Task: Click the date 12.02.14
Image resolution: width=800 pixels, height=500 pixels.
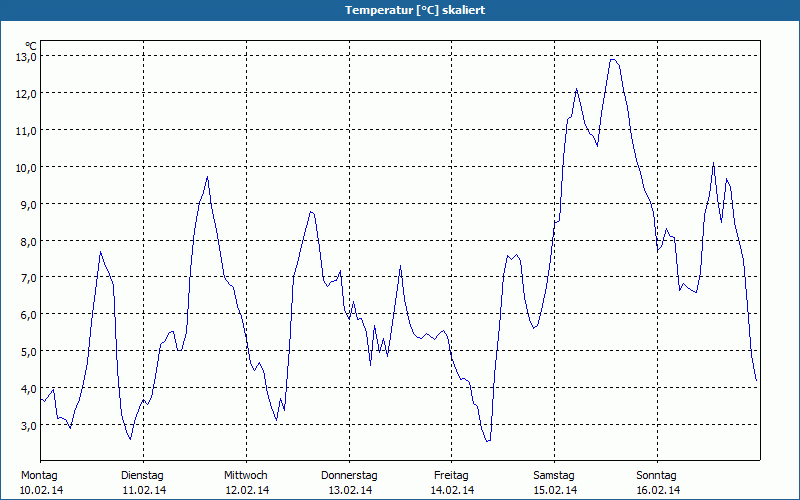Action: pyautogui.click(x=247, y=490)
